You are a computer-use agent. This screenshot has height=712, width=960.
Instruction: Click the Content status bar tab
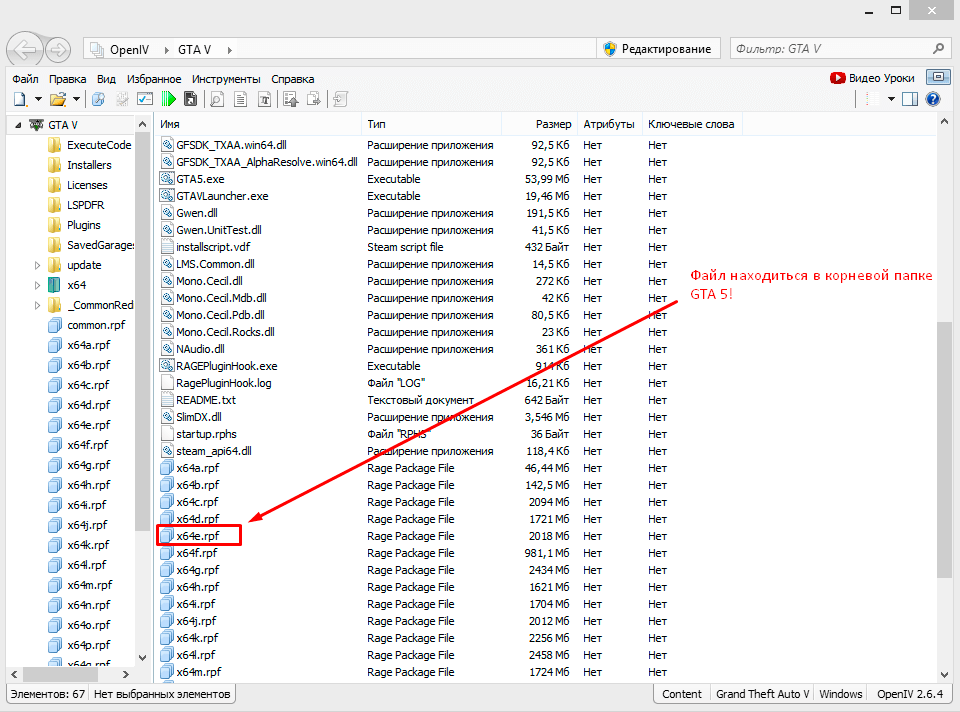coord(681,694)
